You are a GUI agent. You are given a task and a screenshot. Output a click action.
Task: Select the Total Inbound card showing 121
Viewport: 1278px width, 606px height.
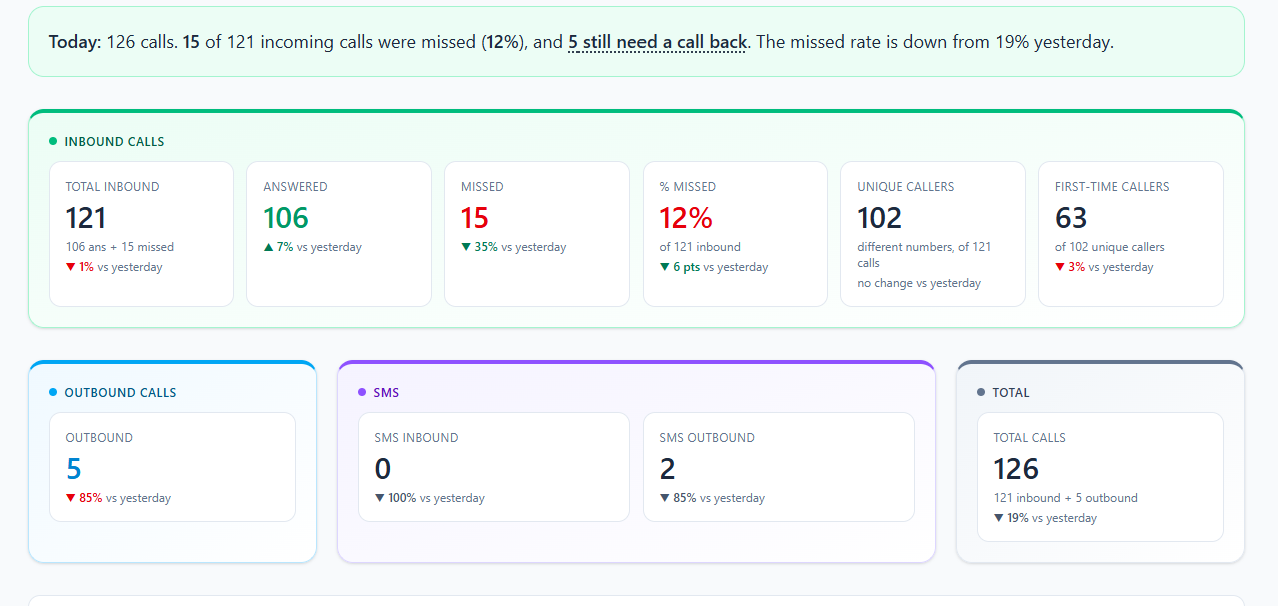point(141,234)
